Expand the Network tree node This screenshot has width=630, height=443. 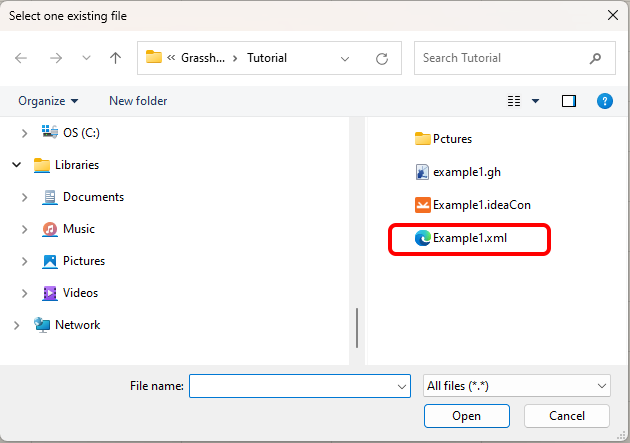tap(16, 325)
